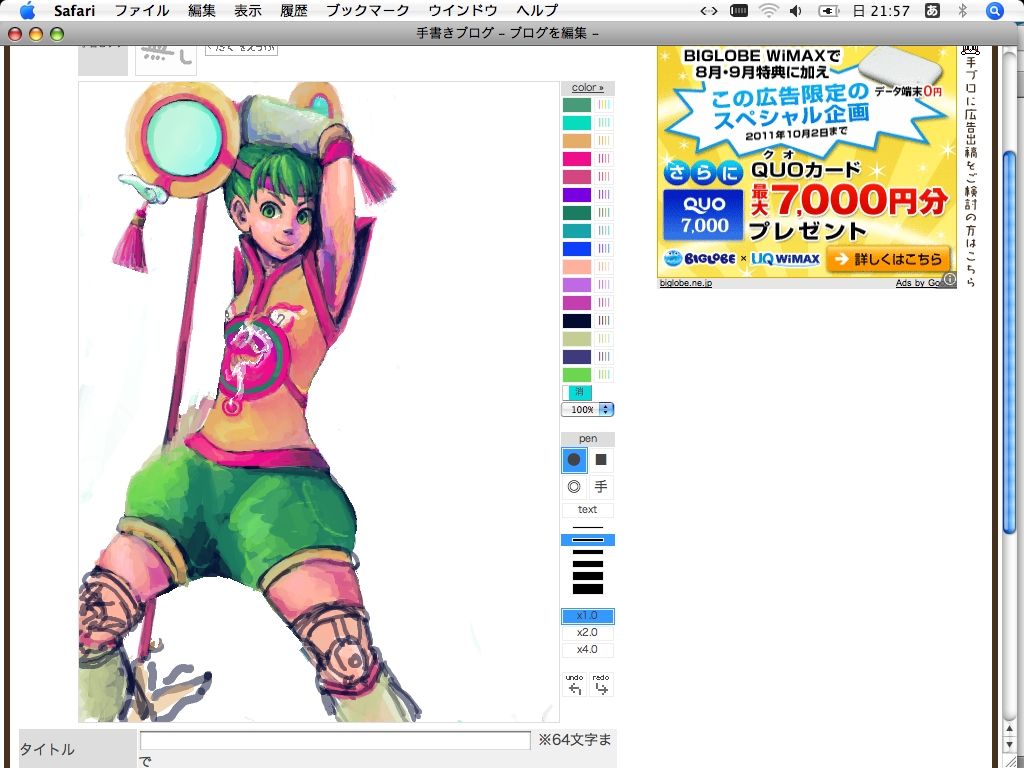Set zoom to x4.0

click(587, 650)
